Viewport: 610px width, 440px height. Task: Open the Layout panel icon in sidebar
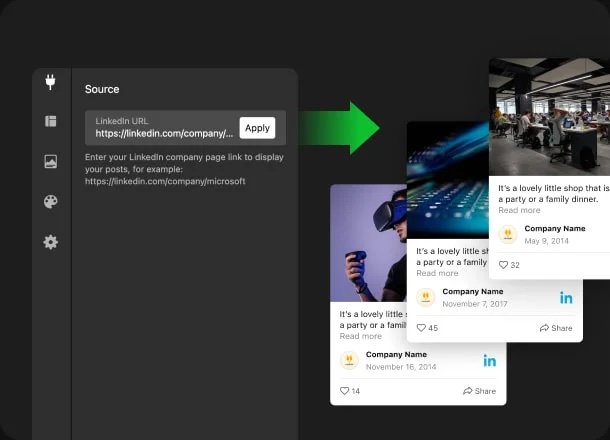(x=51, y=121)
